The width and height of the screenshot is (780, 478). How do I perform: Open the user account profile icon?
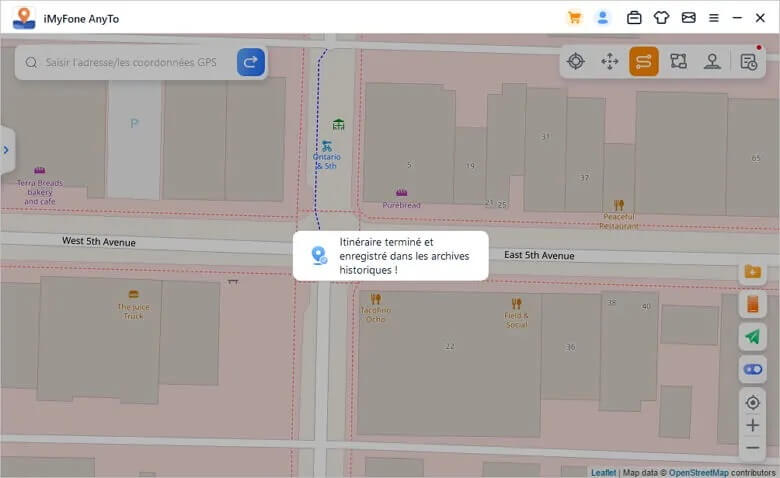(x=602, y=18)
